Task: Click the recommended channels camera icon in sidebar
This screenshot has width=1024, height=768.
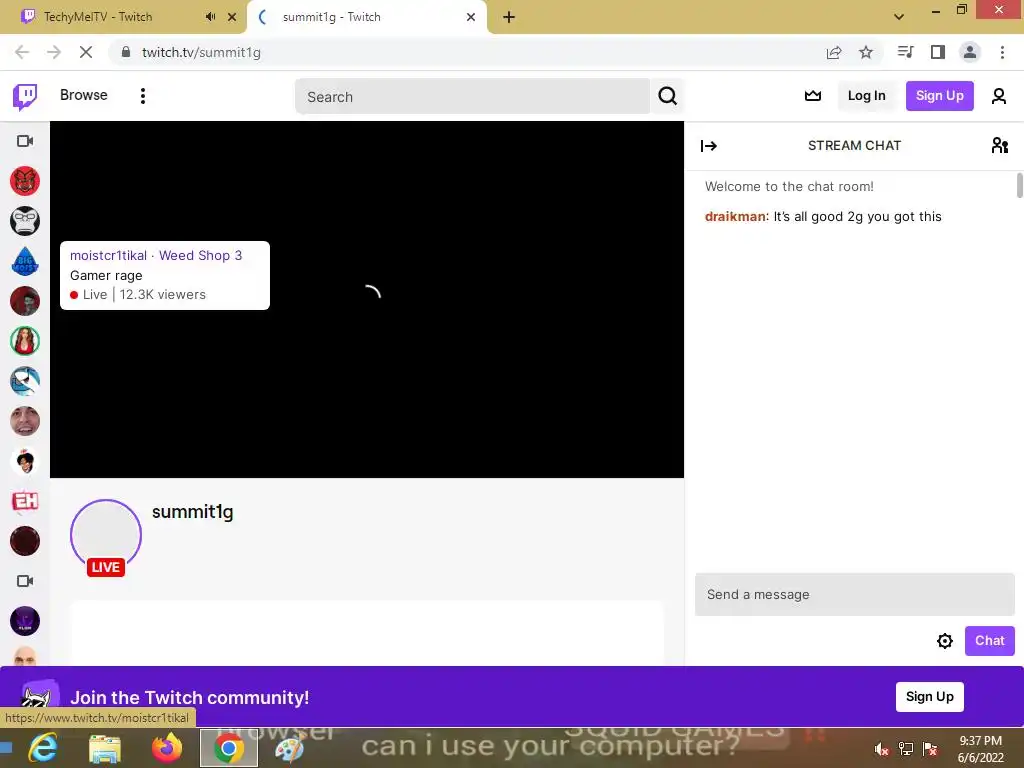Action: (x=25, y=141)
